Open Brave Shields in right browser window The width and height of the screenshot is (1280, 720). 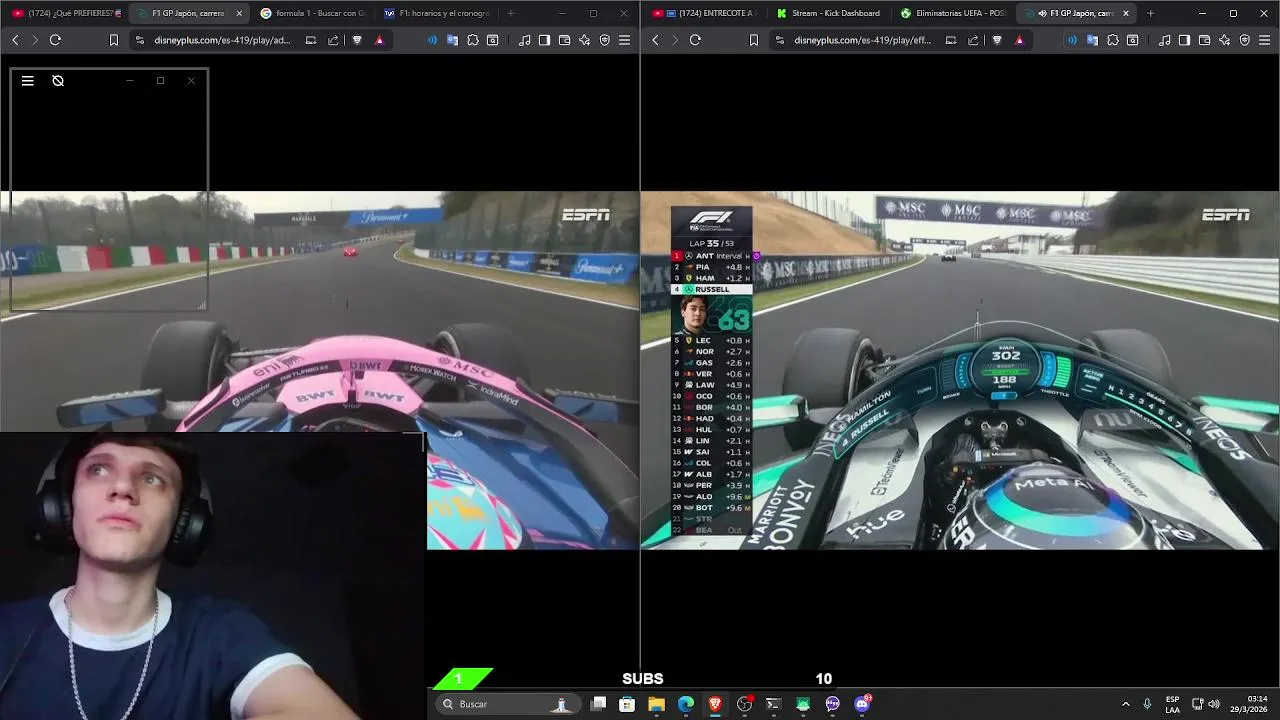click(x=998, y=40)
